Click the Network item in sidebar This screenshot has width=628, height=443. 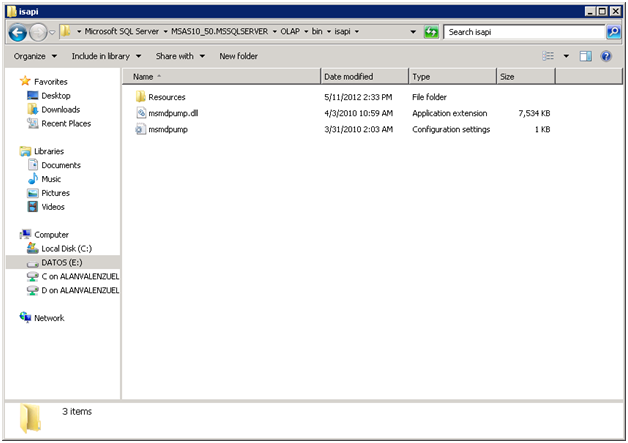click(x=49, y=318)
